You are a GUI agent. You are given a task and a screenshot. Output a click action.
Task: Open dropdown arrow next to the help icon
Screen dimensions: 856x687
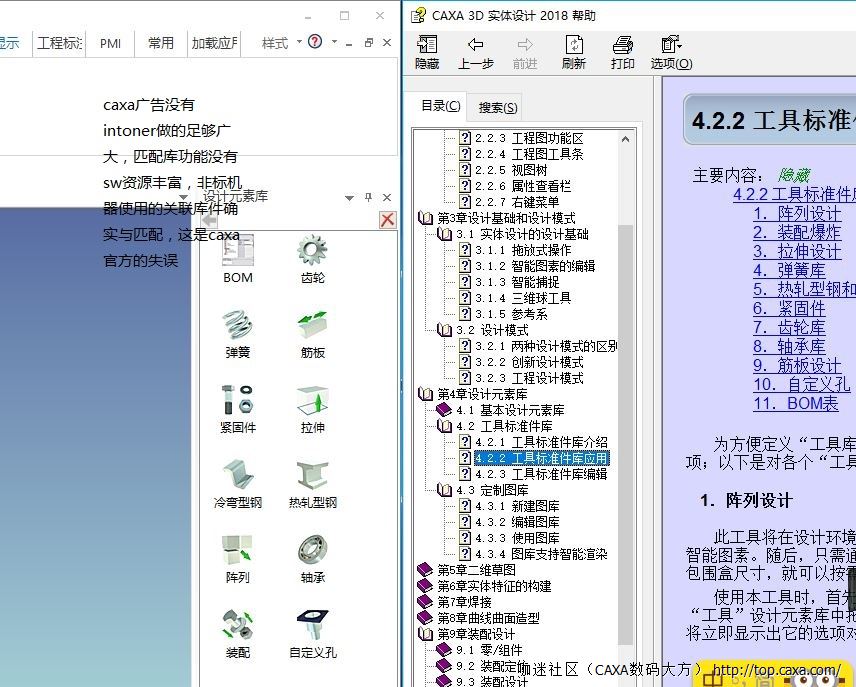tap(334, 42)
